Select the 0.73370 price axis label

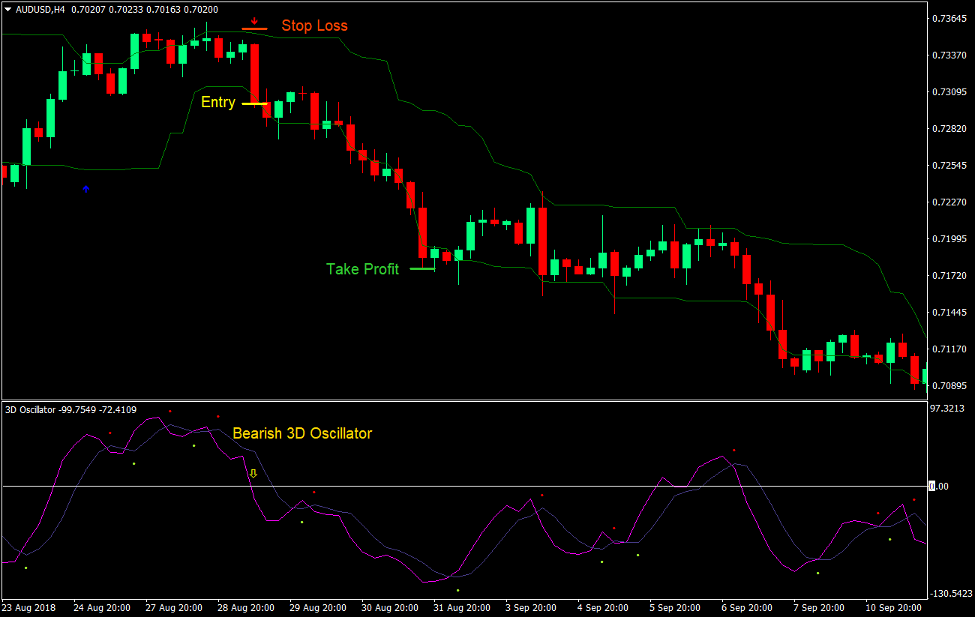(949, 55)
